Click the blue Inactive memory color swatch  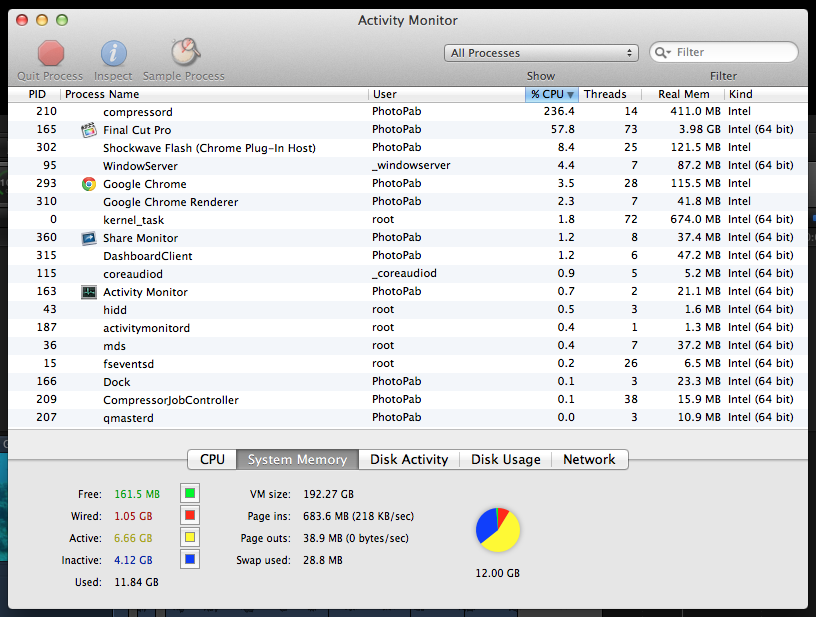point(190,559)
